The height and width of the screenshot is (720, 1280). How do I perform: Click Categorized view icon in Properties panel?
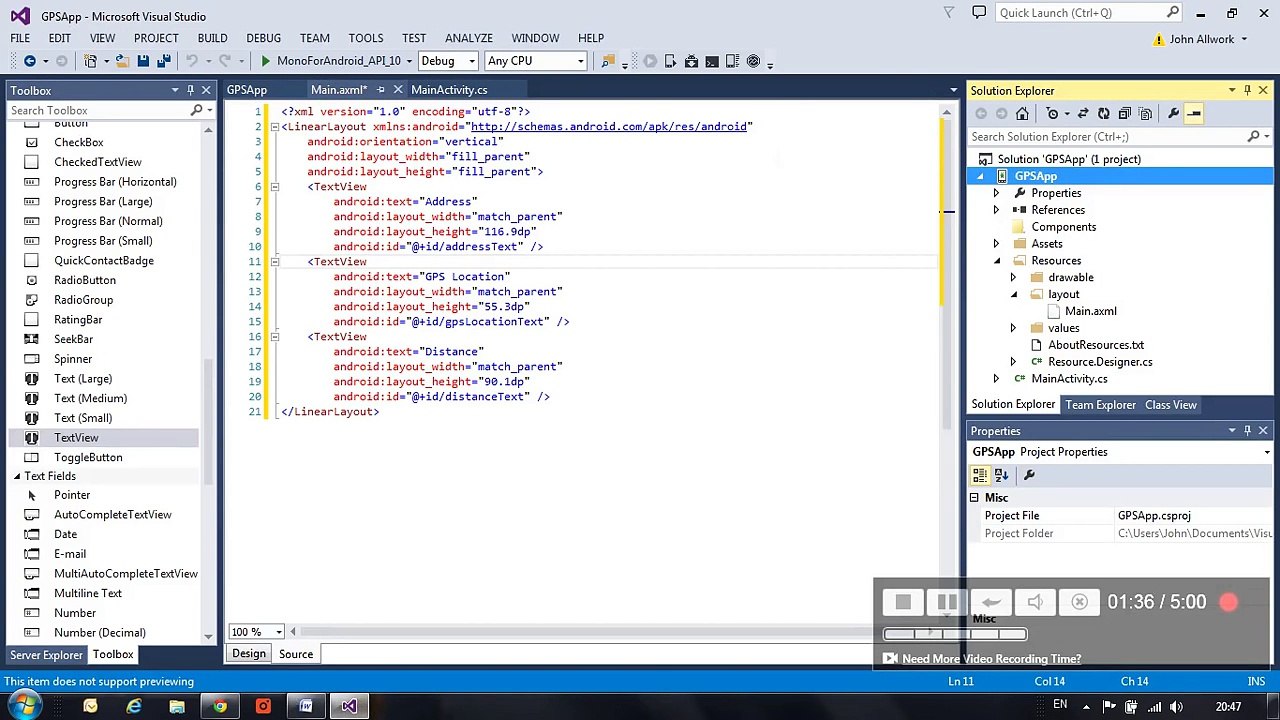tap(980, 475)
